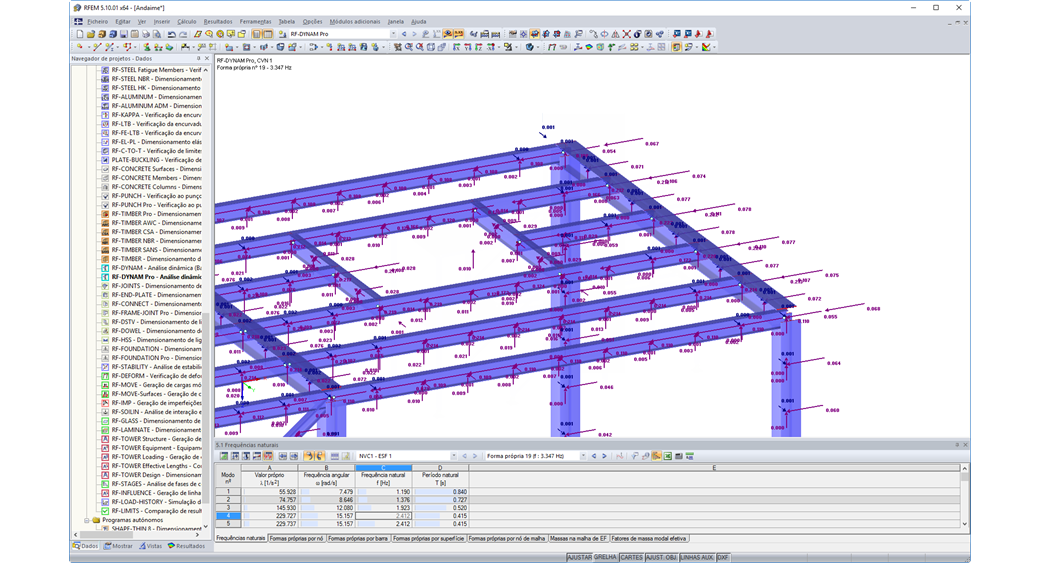Click the Redo arrow icon
The height and width of the screenshot is (563, 1040).
(x=182, y=34)
